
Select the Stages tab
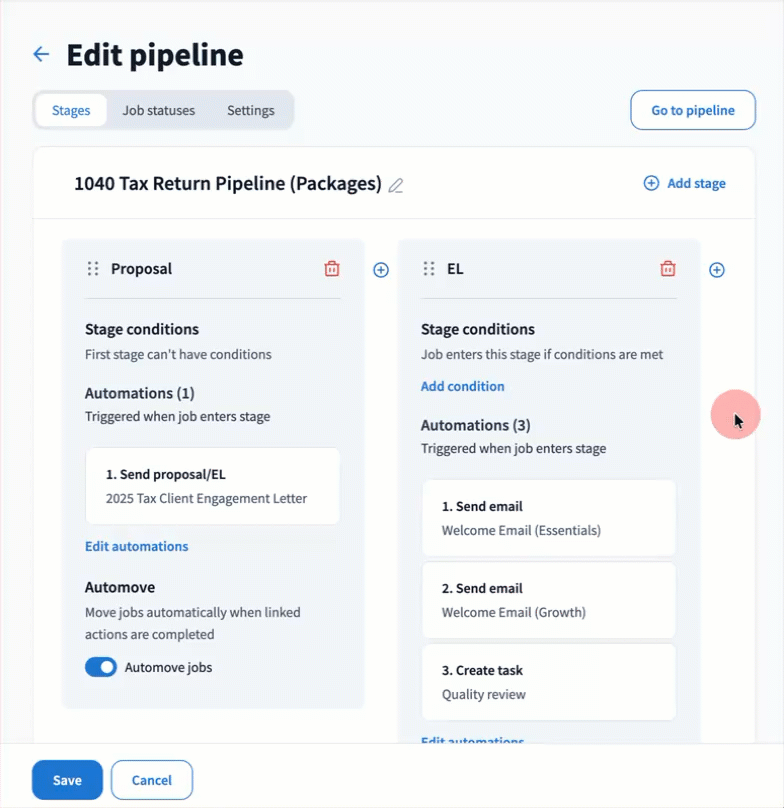(x=71, y=110)
